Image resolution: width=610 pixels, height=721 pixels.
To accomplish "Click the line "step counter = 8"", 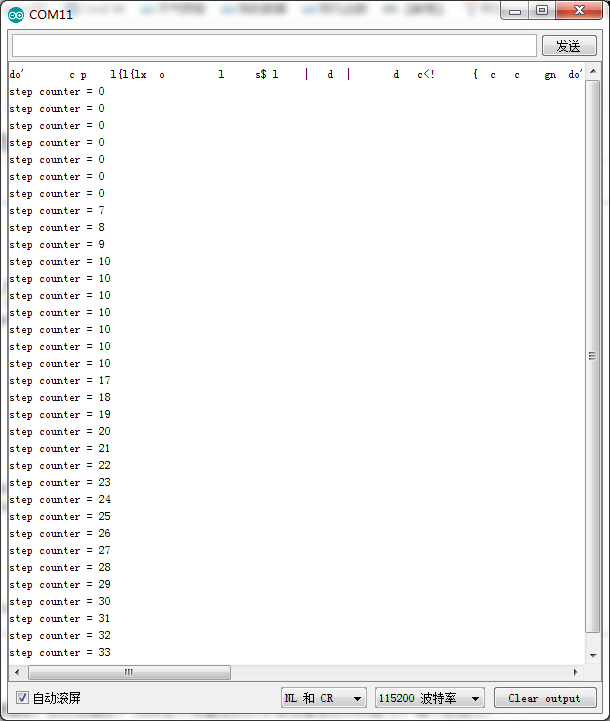I will click(57, 228).
